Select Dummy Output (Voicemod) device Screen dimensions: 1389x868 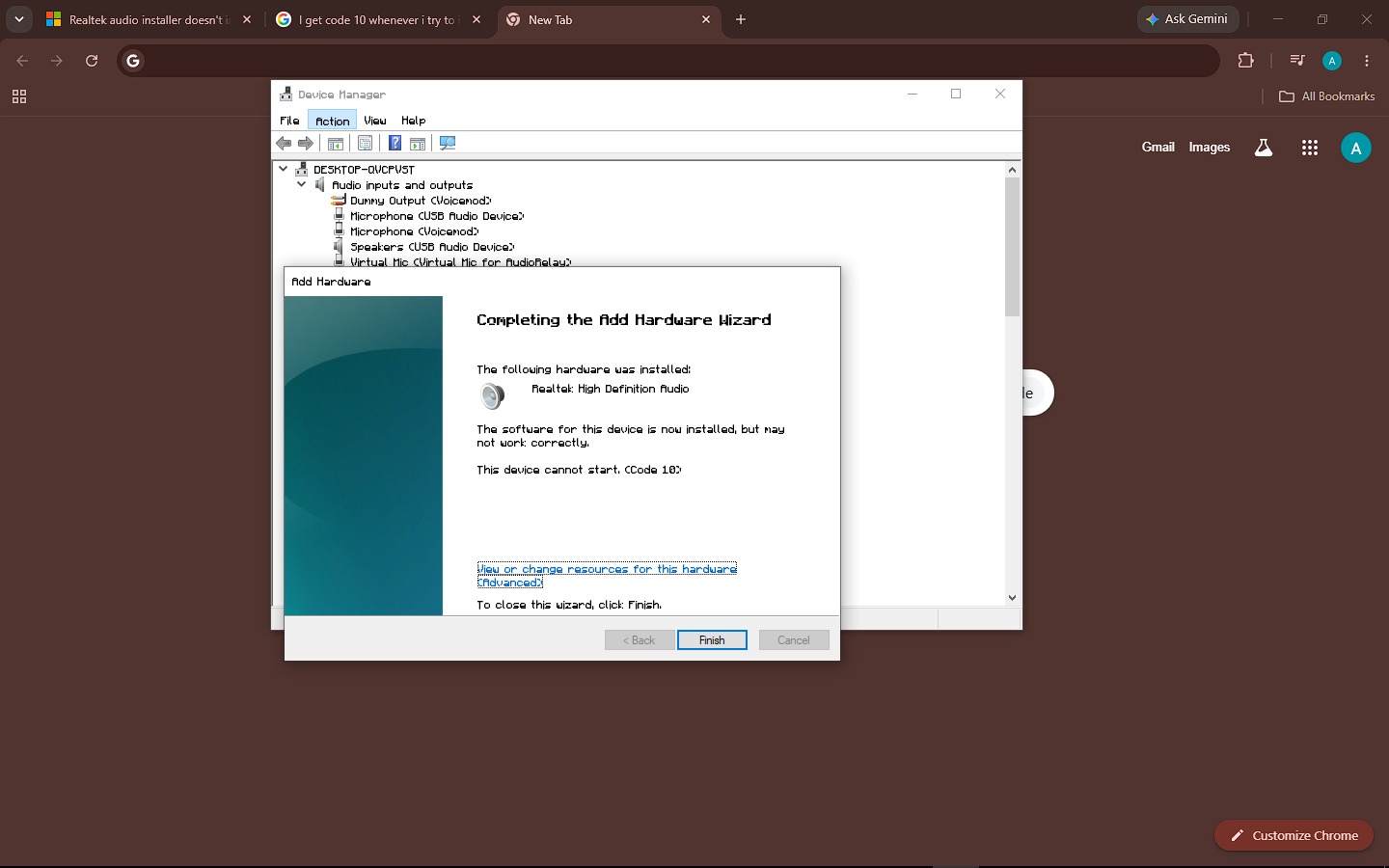point(412,201)
